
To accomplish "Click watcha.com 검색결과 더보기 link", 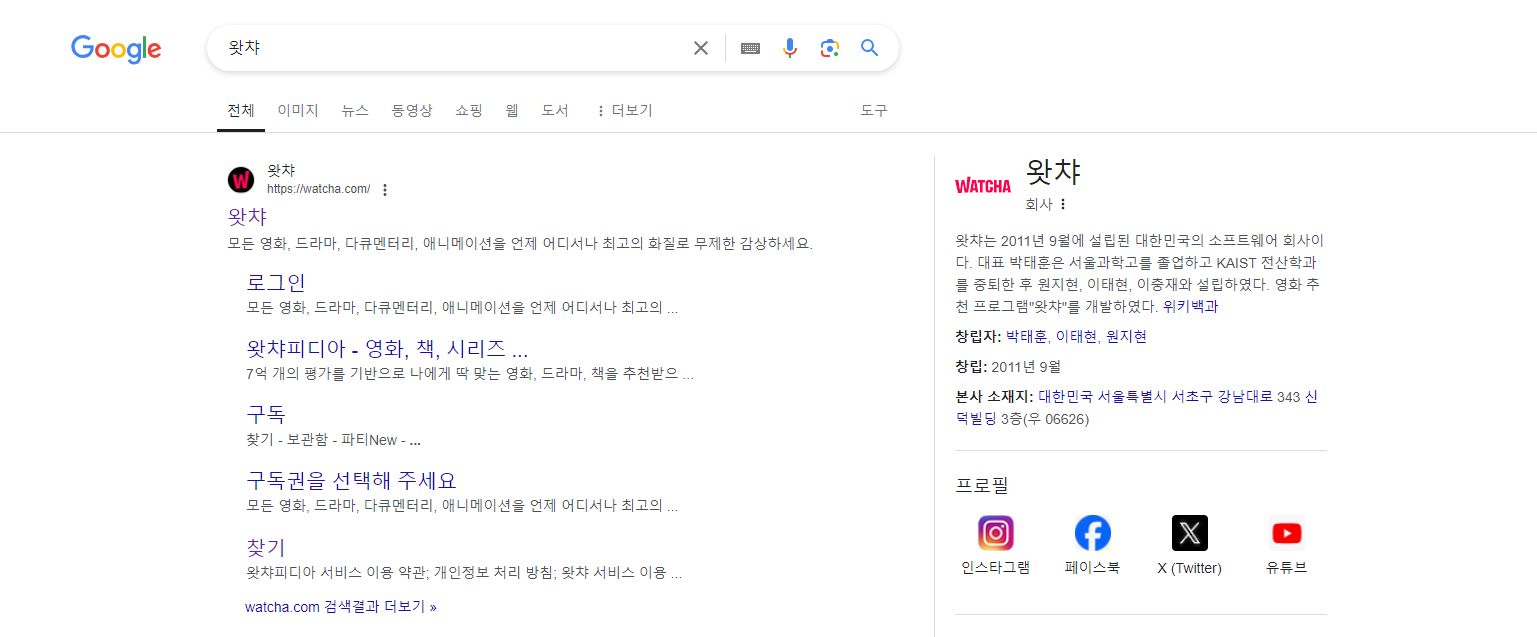I will (341, 607).
